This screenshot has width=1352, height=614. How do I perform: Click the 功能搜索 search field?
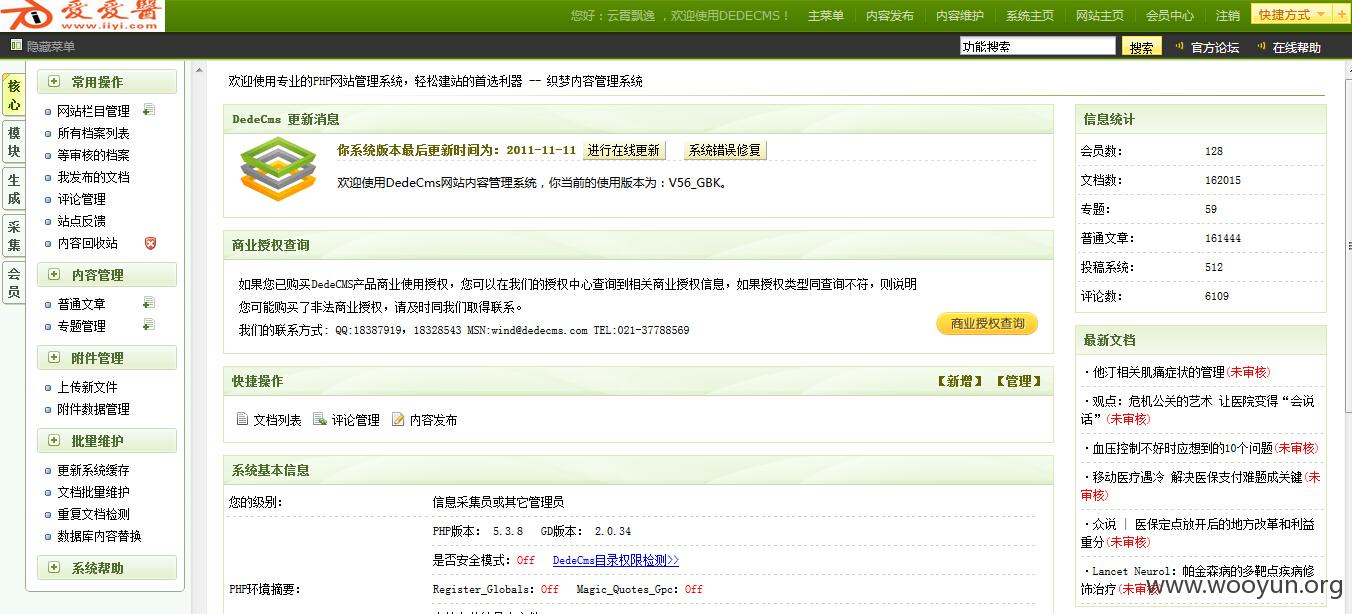point(1037,46)
